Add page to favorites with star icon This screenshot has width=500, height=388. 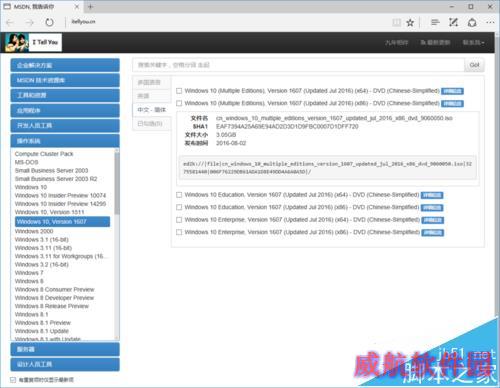pyautogui.click(x=410, y=22)
